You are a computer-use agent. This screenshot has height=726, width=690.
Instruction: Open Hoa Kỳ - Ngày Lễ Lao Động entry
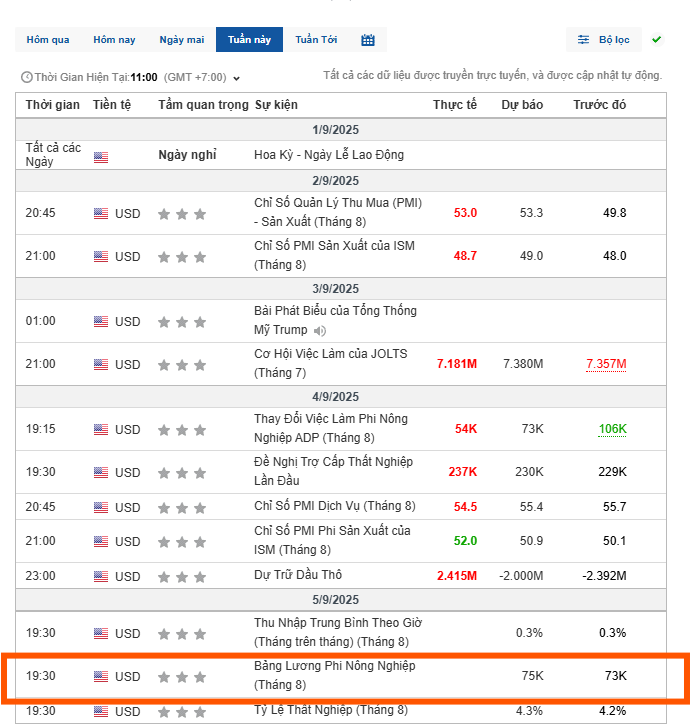point(329,155)
